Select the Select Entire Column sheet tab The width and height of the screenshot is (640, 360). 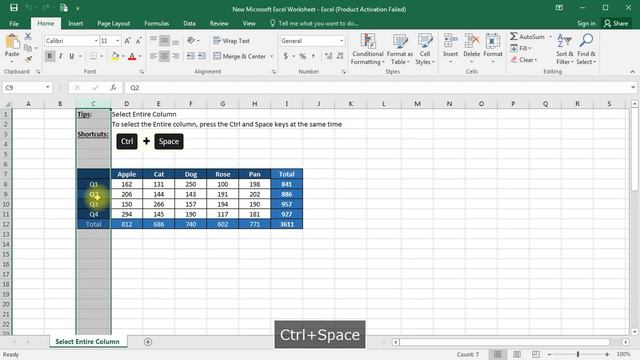87,342
